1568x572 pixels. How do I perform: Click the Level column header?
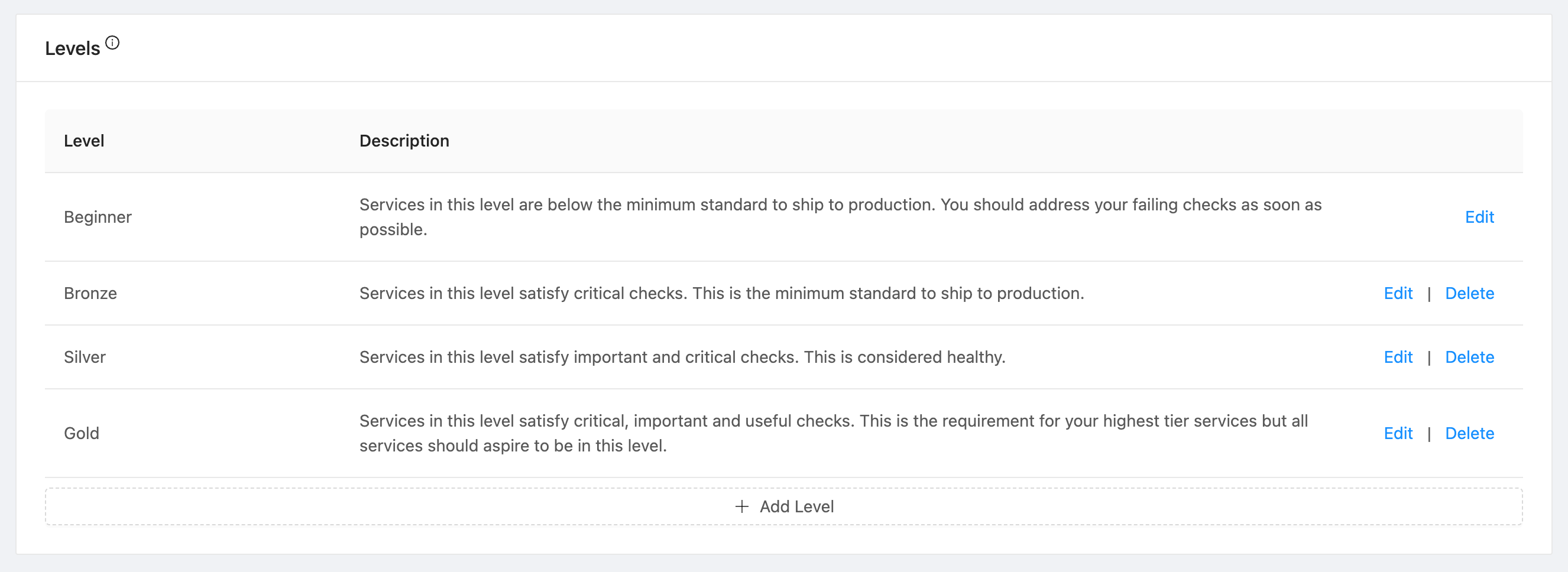[x=84, y=141]
